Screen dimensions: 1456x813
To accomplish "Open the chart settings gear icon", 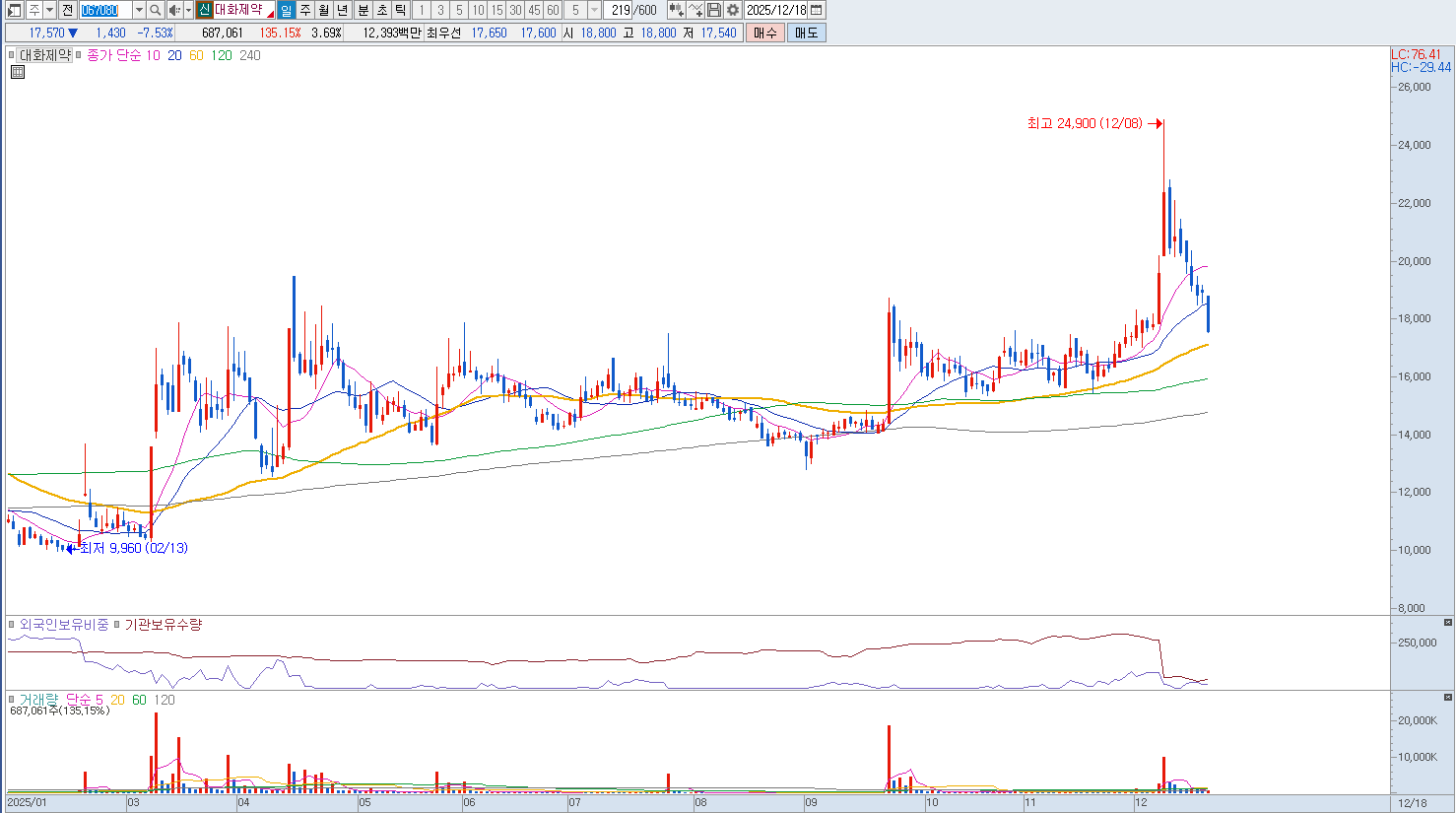I will coord(733,10).
